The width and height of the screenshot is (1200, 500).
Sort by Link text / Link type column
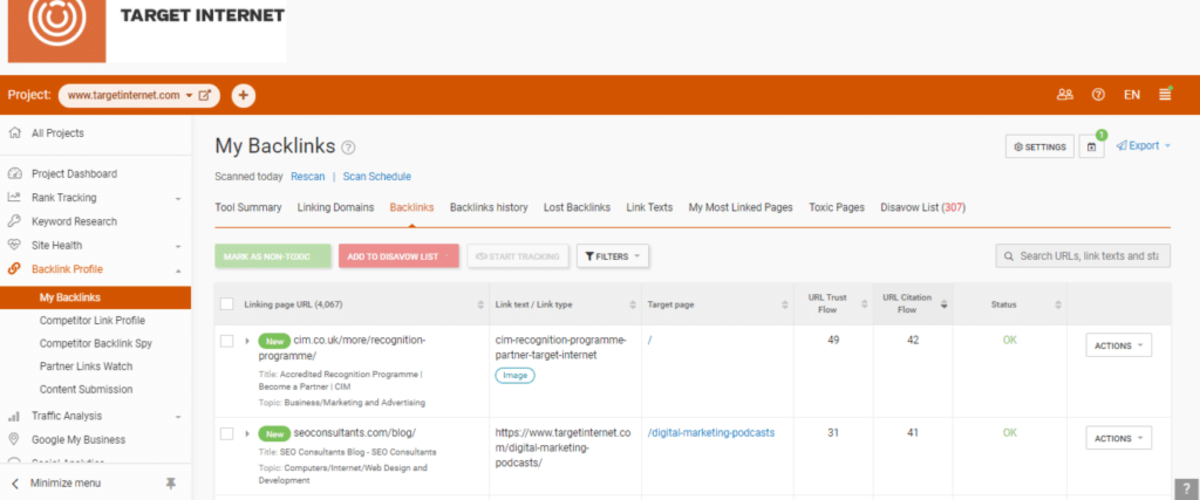pyautogui.click(x=632, y=305)
